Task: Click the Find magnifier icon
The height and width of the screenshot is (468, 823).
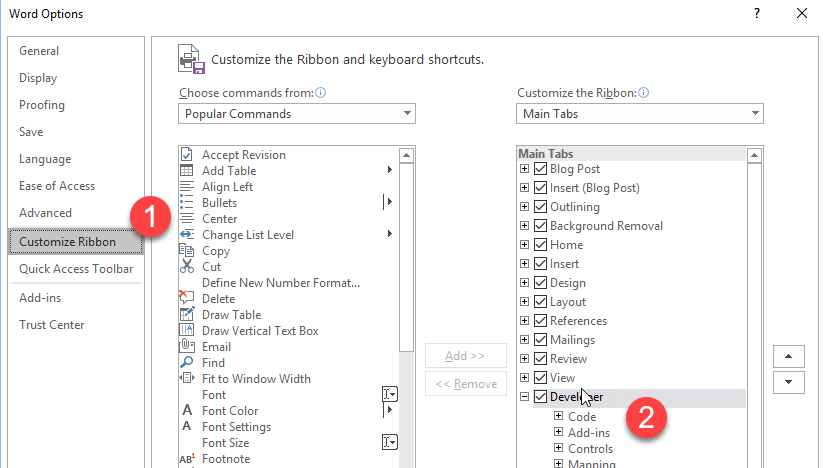Action: point(186,362)
